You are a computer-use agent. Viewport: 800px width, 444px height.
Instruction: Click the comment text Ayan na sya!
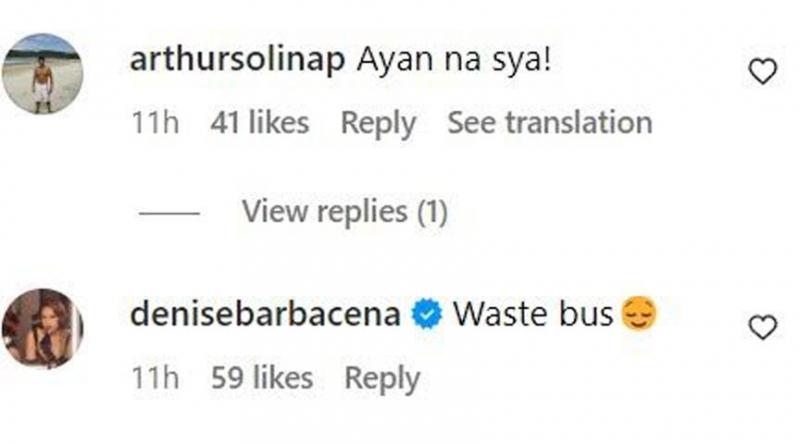click(x=454, y=61)
